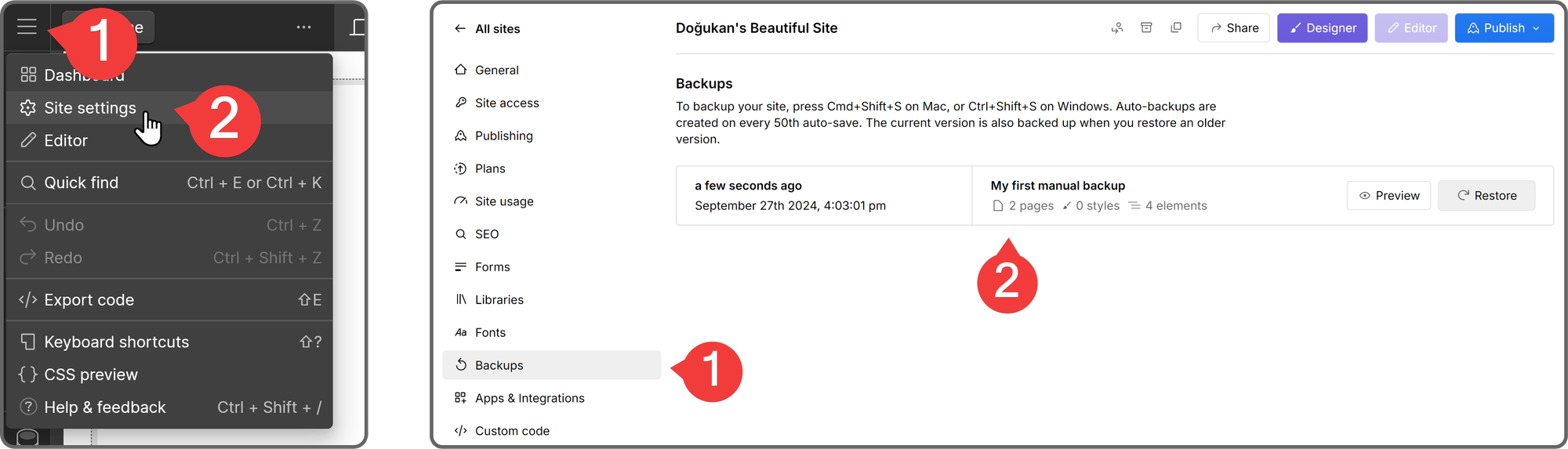Click the house icon beside General
The width and height of the screenshot is (1568, 449).
461,70
